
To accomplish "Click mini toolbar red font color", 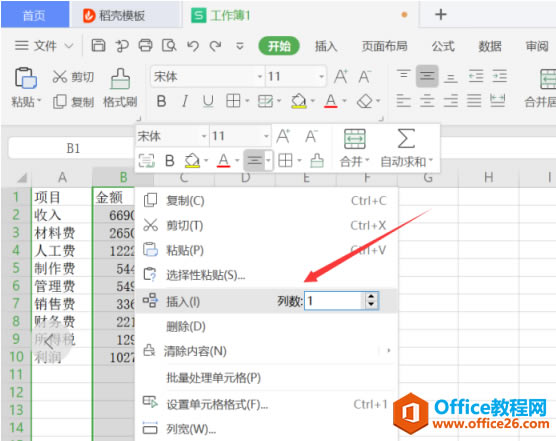I will point(223,161).
